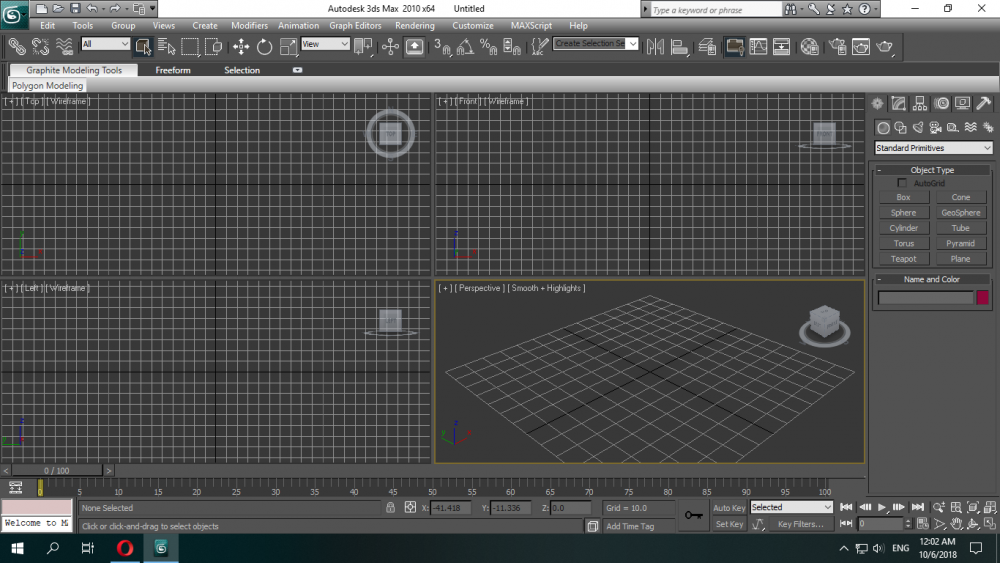Open Opera browser from the taskbar
This screenshot has width=1000, height=563.
click(125, 548)
